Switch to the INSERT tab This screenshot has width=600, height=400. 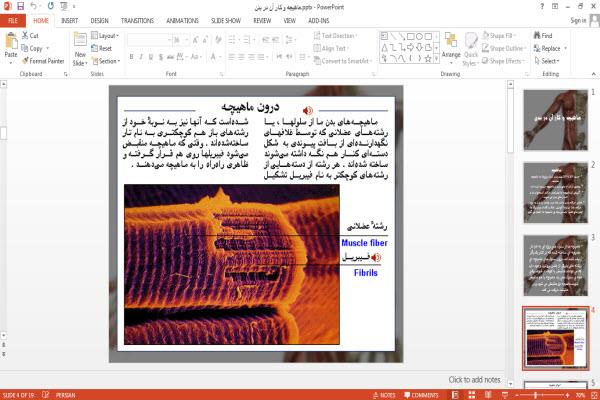69,21
